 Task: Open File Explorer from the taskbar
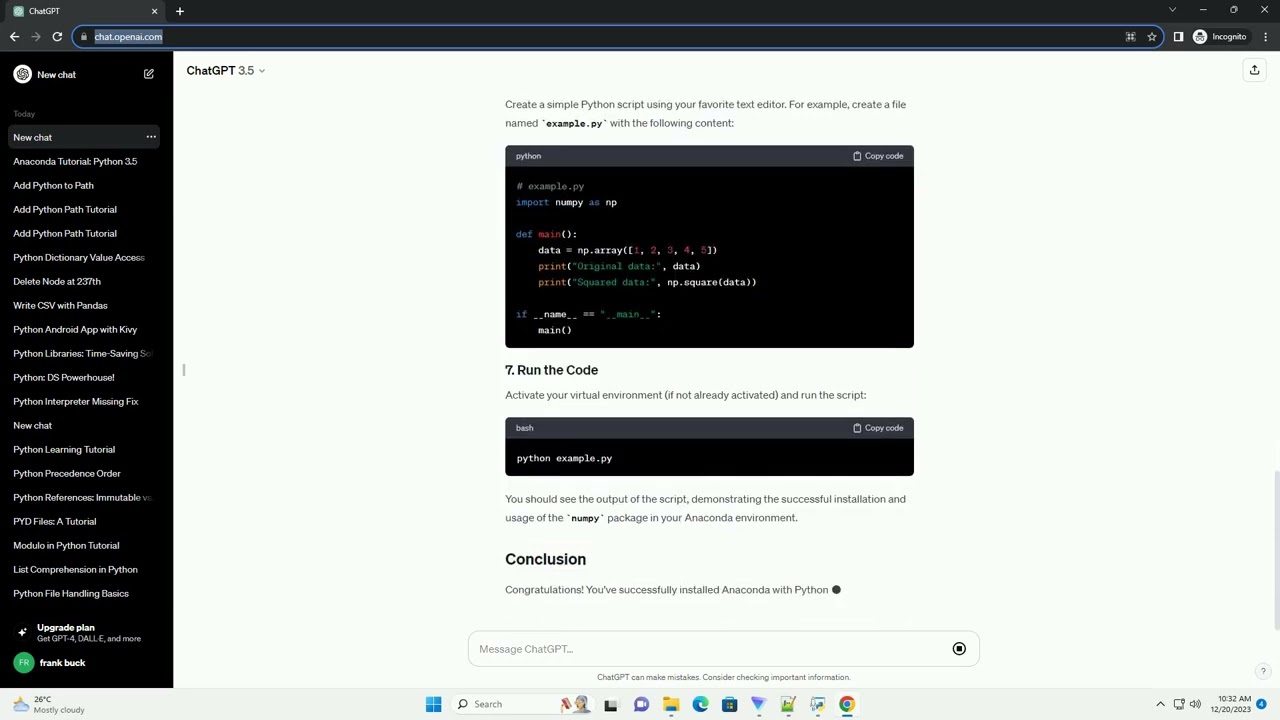pos(670,704)
